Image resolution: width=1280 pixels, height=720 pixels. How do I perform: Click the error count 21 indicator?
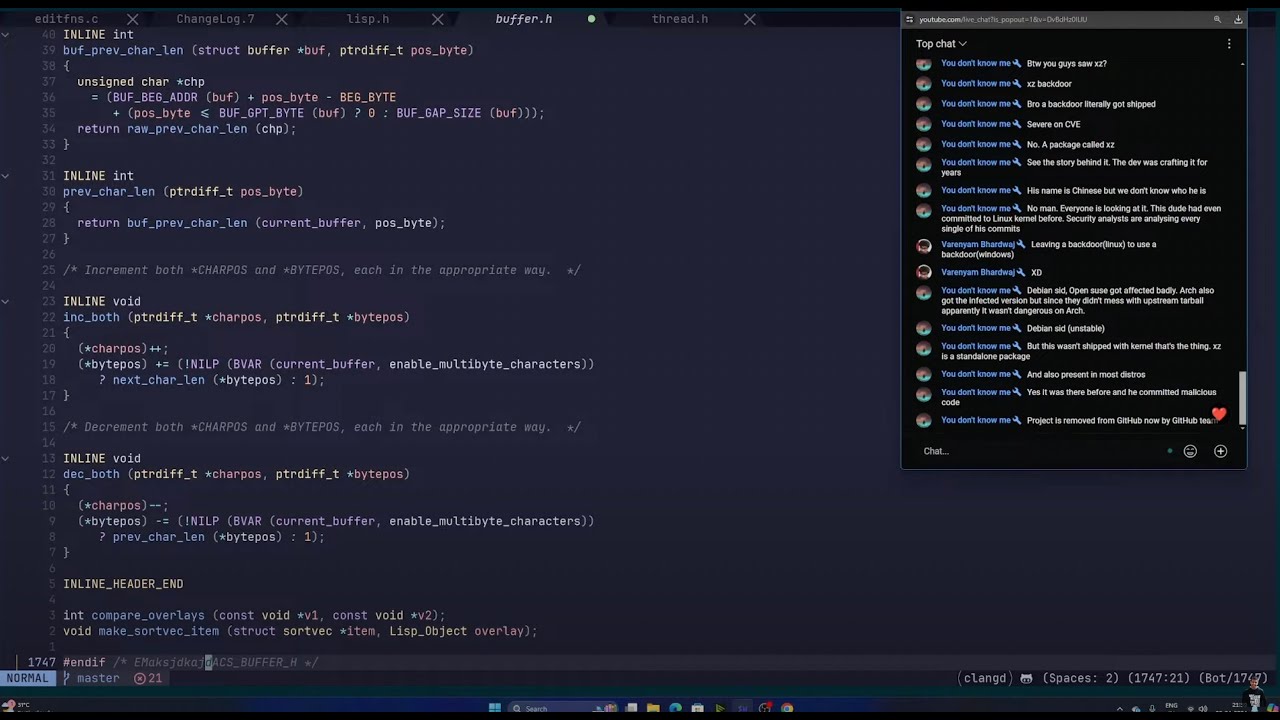(148, 678)
